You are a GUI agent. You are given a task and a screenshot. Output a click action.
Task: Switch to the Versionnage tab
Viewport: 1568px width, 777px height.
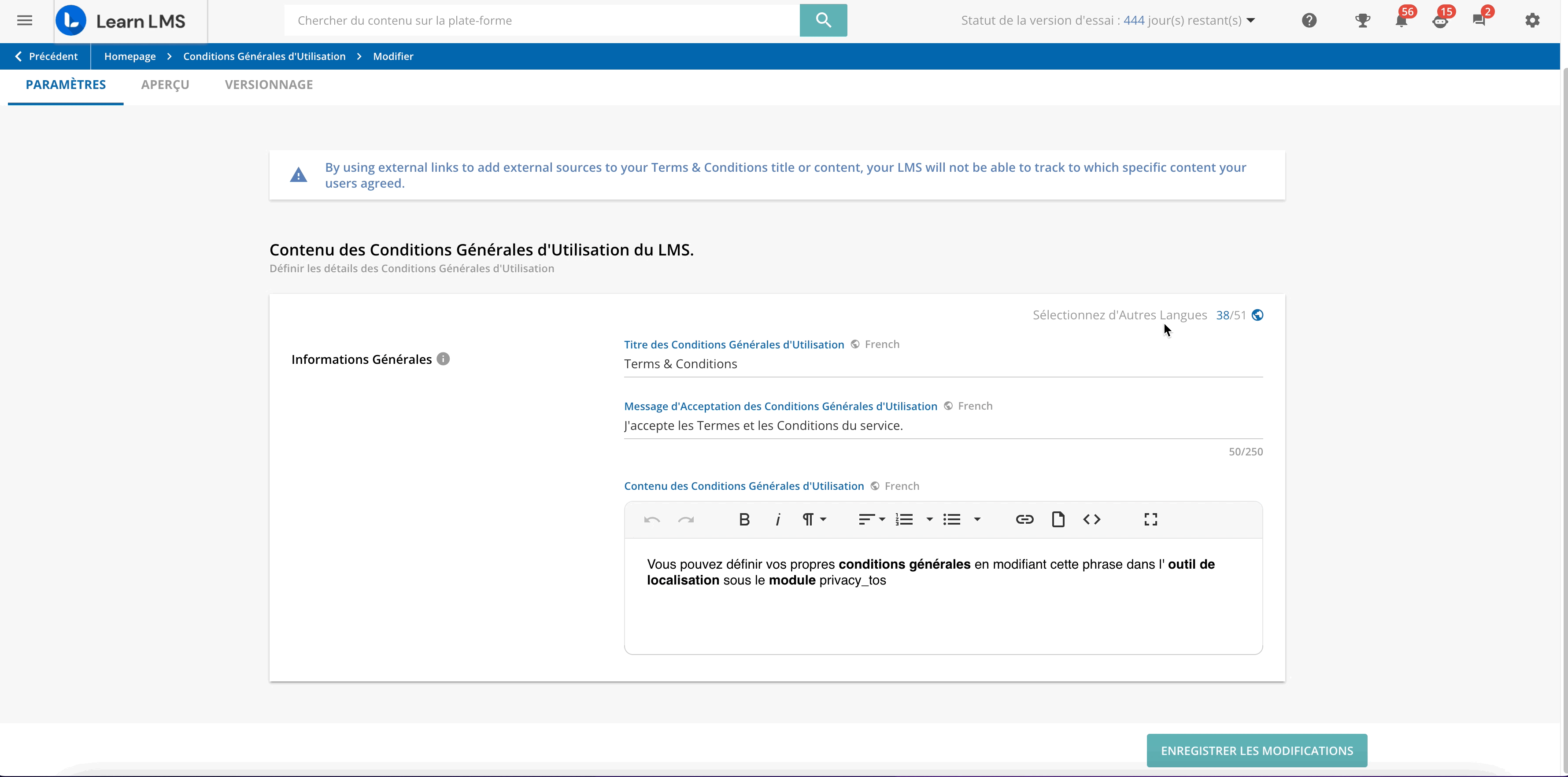pos(268,85)
